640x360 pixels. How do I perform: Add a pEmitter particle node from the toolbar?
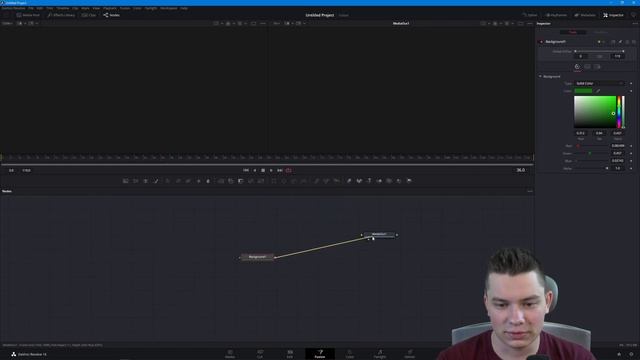316,181
